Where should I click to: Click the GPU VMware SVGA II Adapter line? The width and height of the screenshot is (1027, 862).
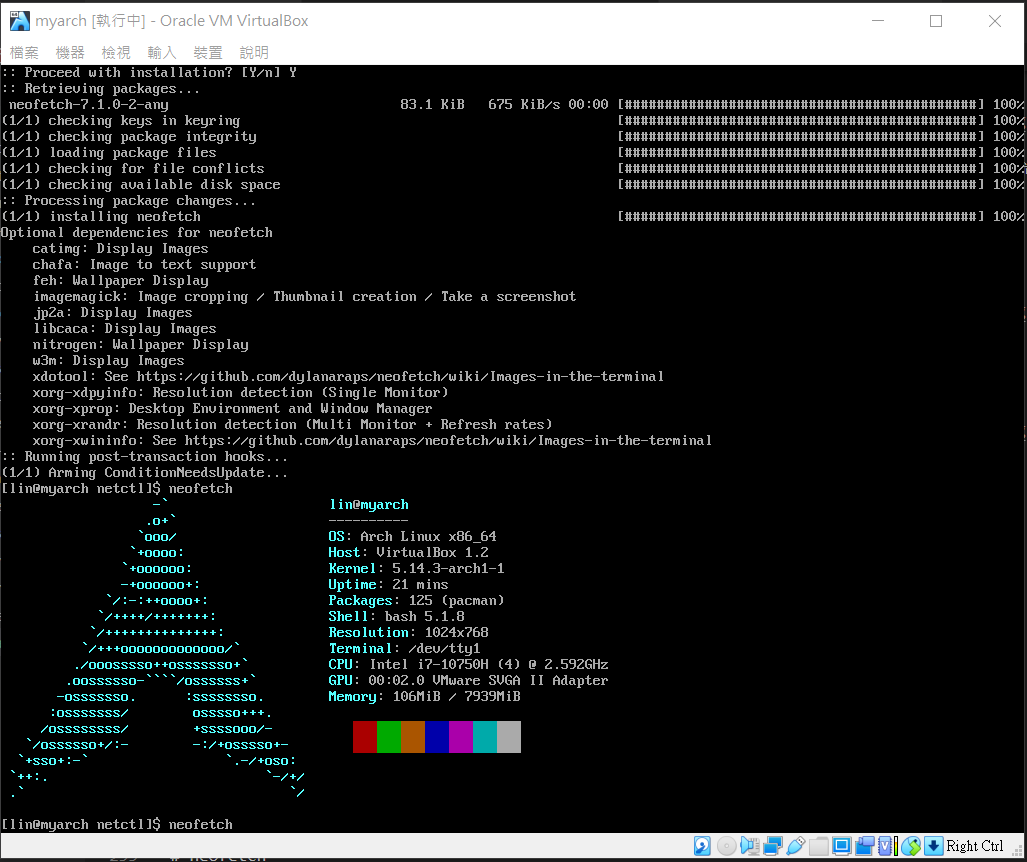468,681
